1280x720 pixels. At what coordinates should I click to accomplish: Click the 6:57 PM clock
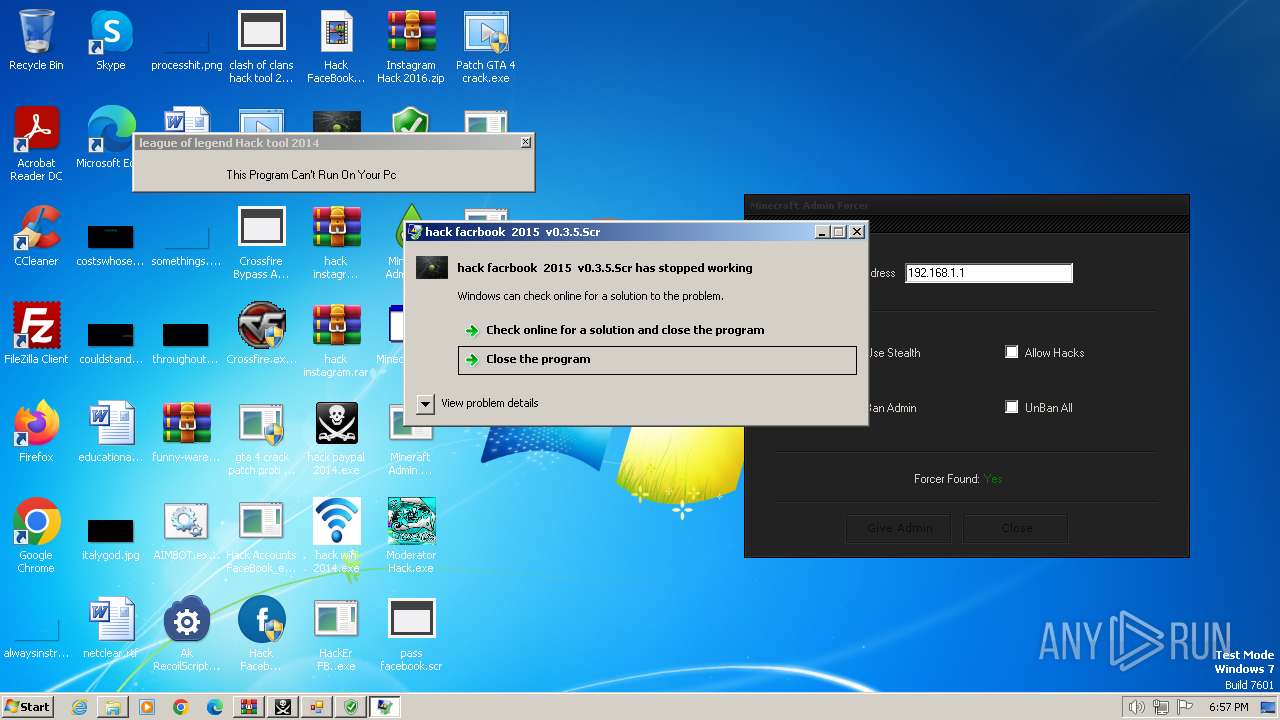(x=1228, y=707)
